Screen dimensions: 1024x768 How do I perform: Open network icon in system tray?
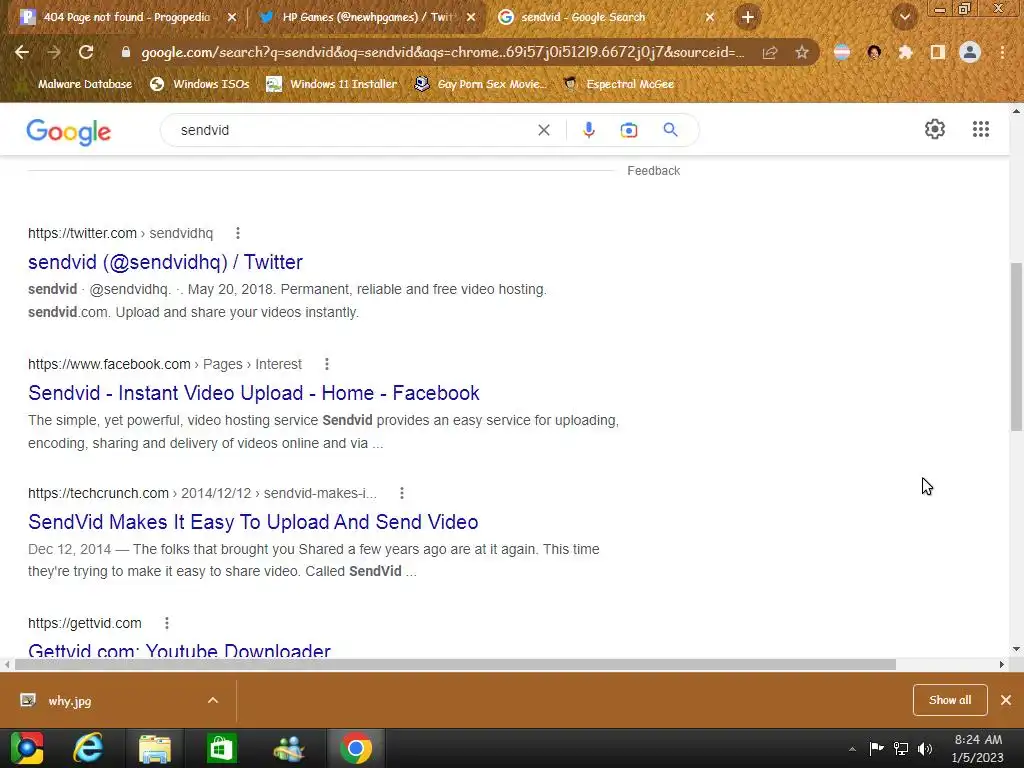point(901,749)
